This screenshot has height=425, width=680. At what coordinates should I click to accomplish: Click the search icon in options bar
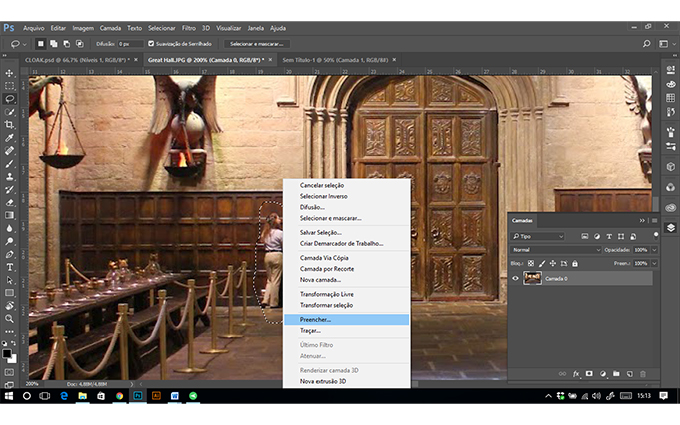pos(647,43)
